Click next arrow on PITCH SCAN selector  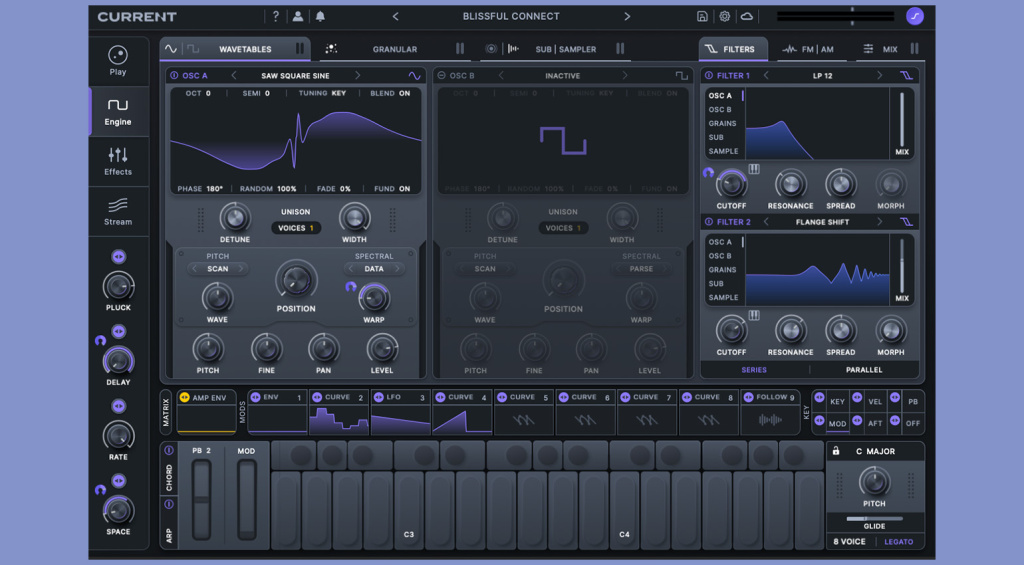pyautogui.click(x=240, y=268)
